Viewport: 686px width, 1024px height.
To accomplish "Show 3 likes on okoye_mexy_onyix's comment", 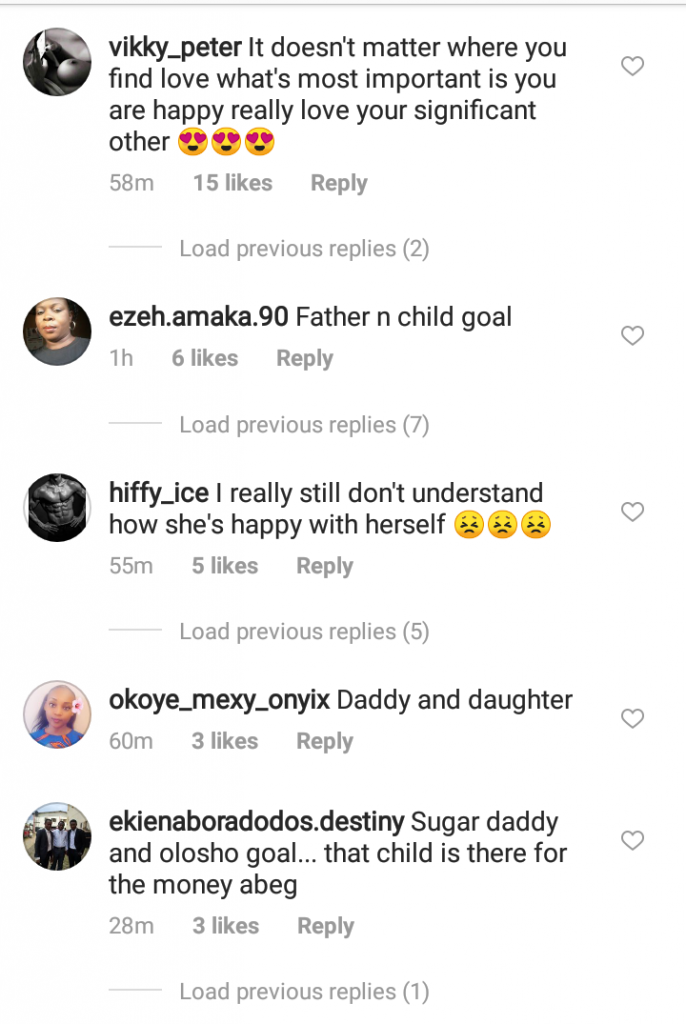I will pyautogui.click(x=225, y=741).
